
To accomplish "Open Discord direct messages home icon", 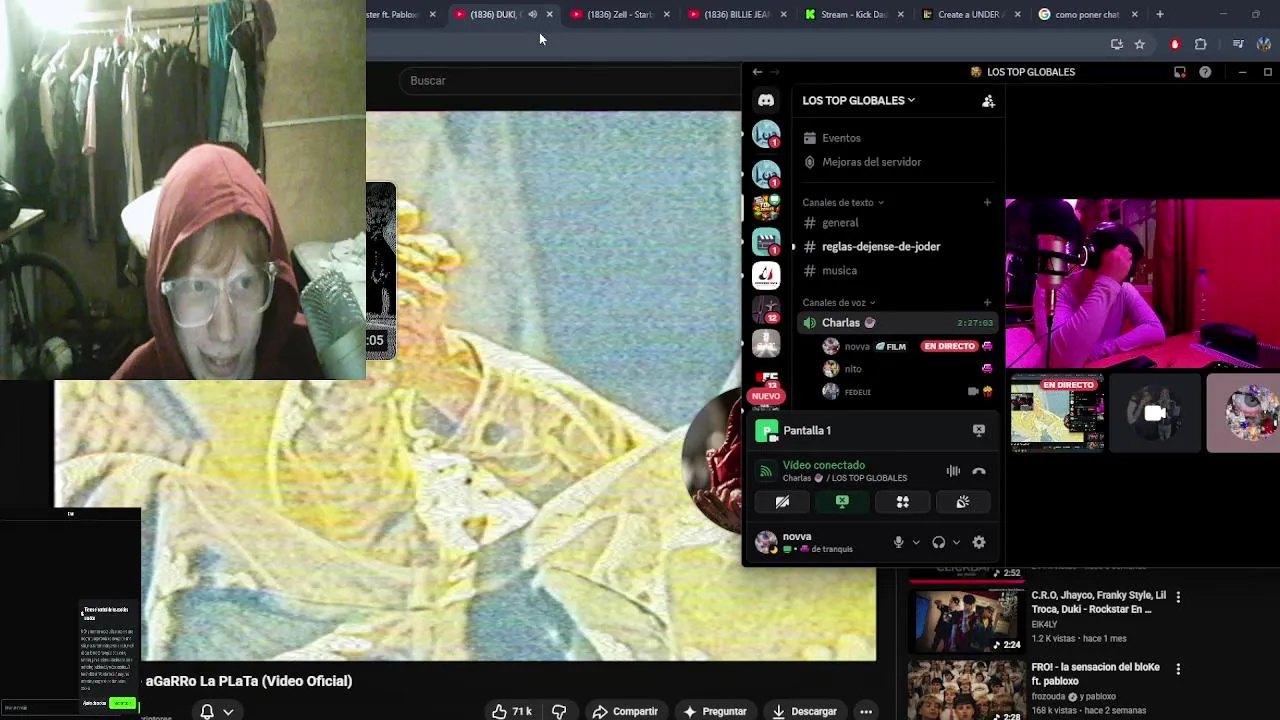I will click(x=766, y=100).
